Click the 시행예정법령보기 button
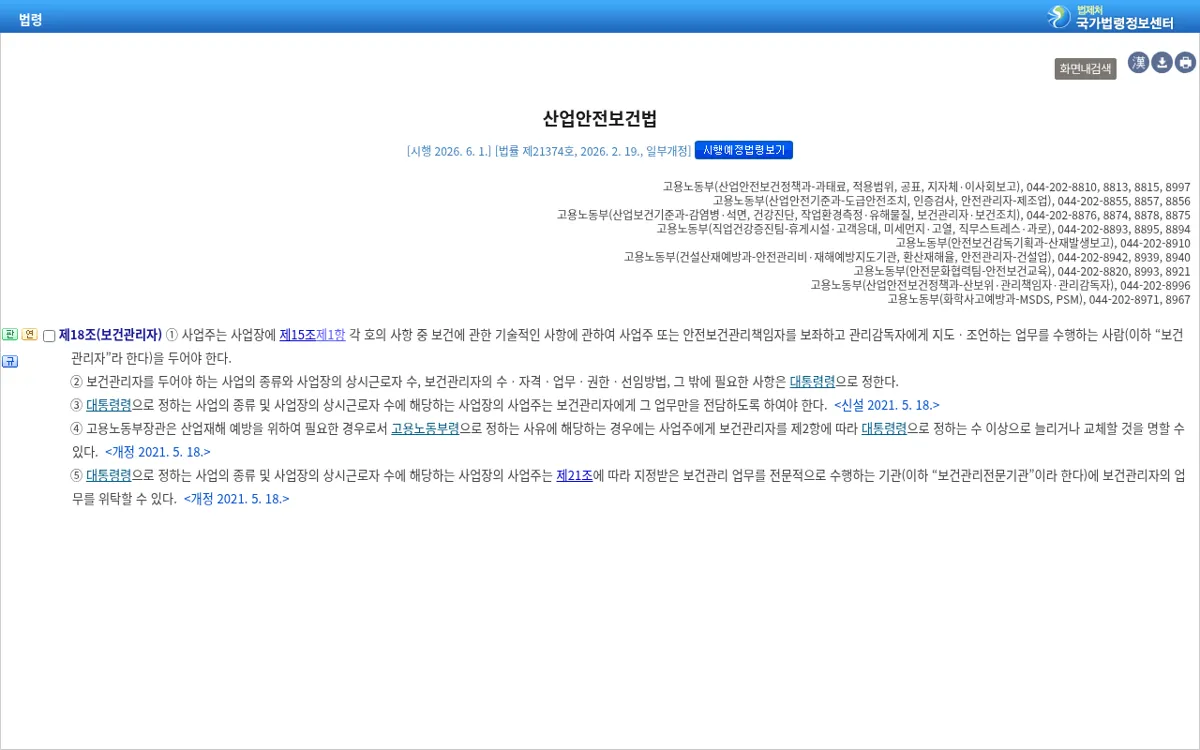The width and height of the screenshot is (1200, 750). 744,150
